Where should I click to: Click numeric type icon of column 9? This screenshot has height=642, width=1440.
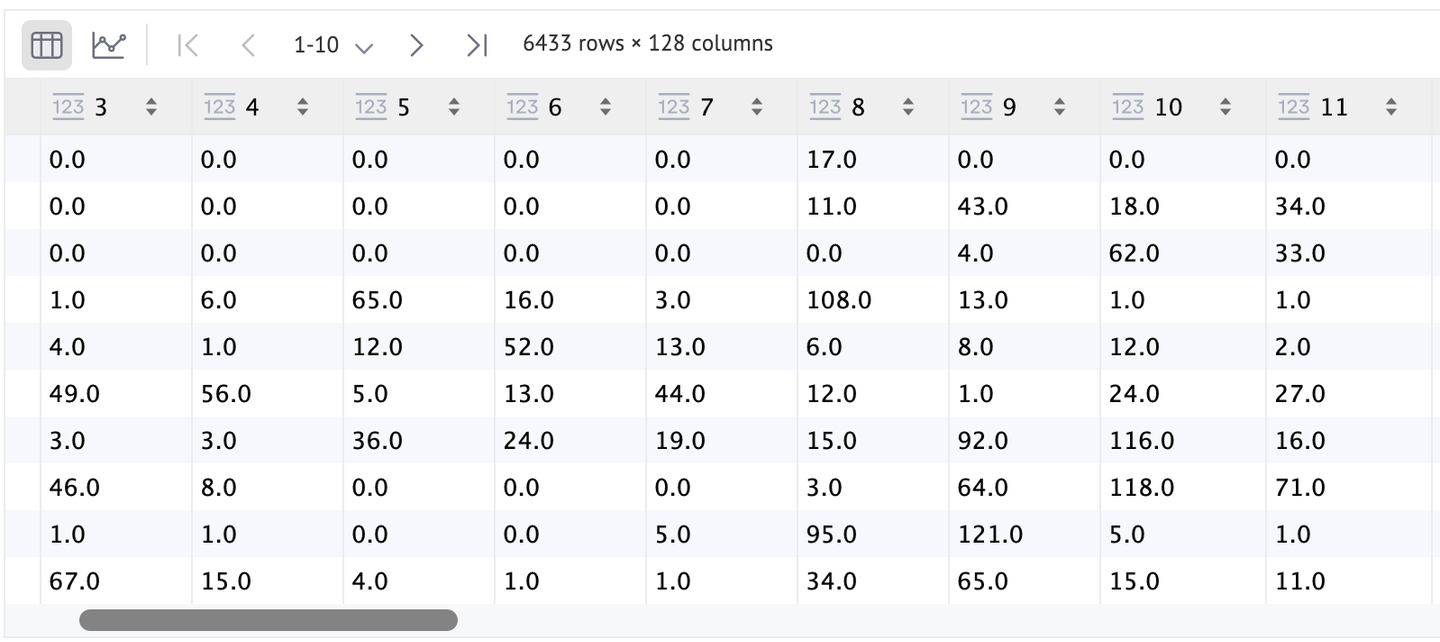[977, 107]
